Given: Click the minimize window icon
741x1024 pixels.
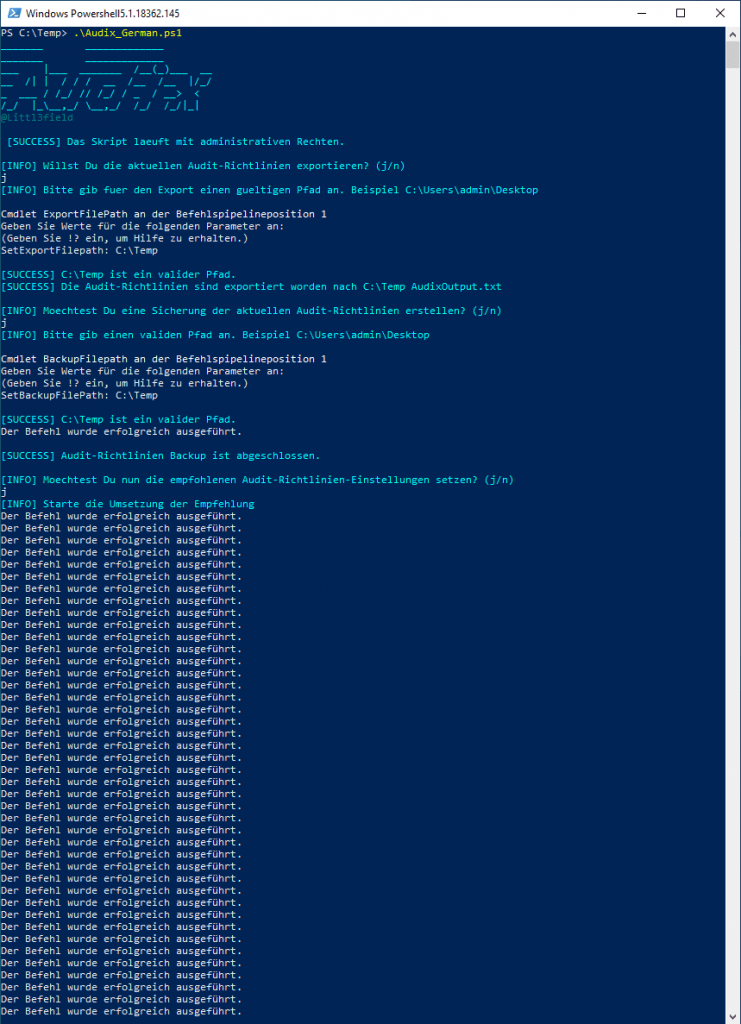Looking at the screenshot, I should tap(640, 13).
